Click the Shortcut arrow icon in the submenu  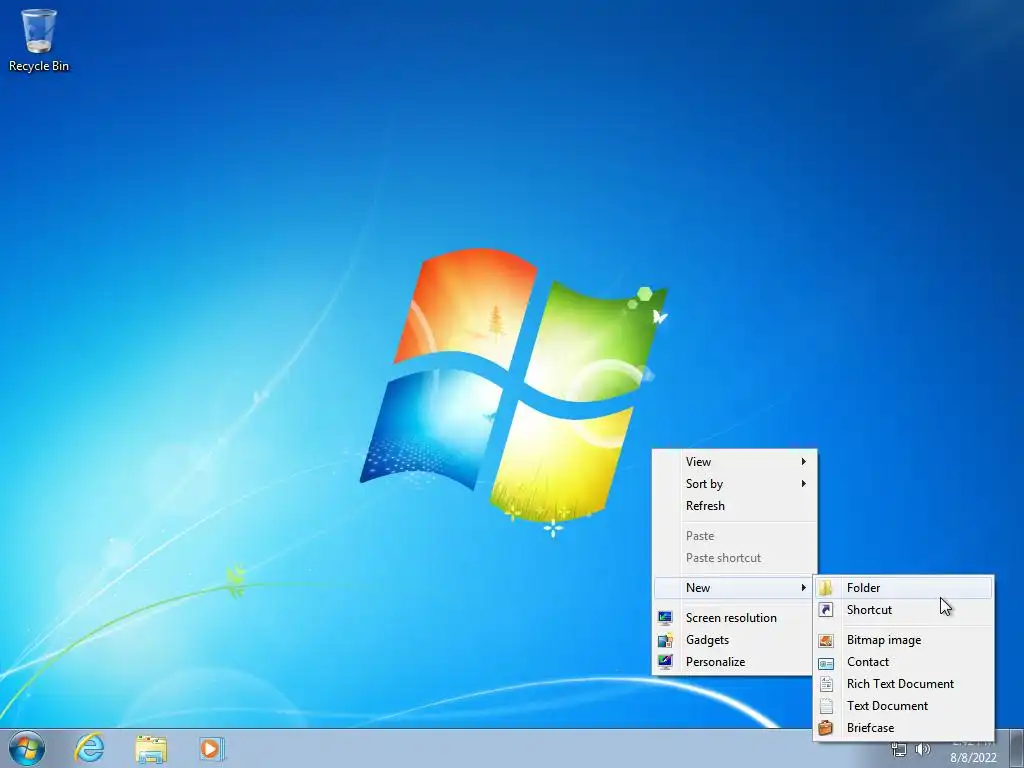pos(826,610)
